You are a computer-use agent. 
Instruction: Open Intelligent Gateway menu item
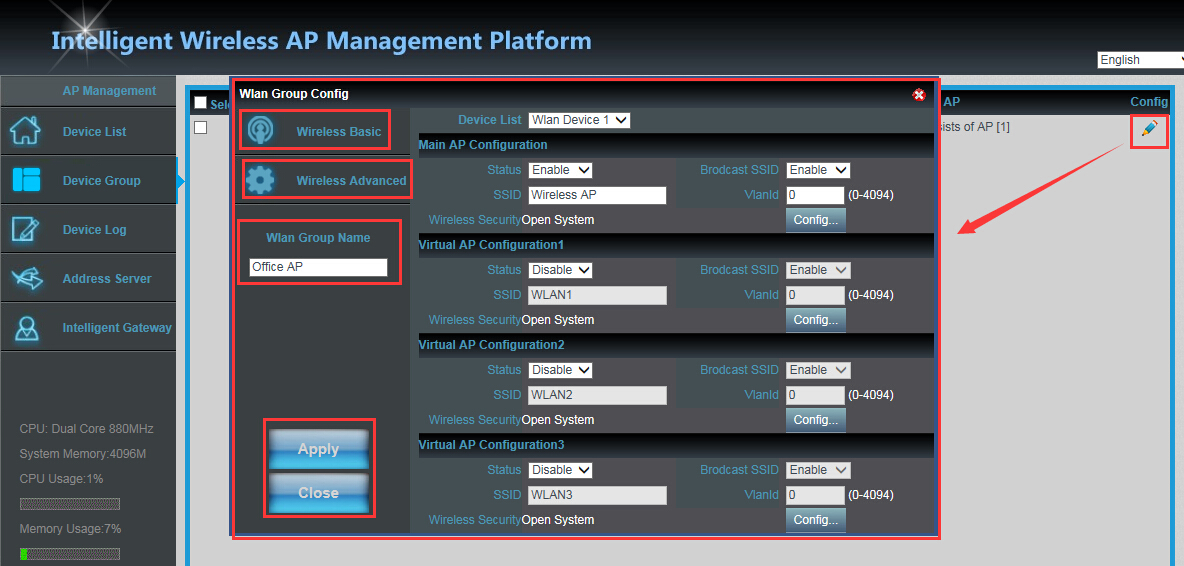point(88,328)
